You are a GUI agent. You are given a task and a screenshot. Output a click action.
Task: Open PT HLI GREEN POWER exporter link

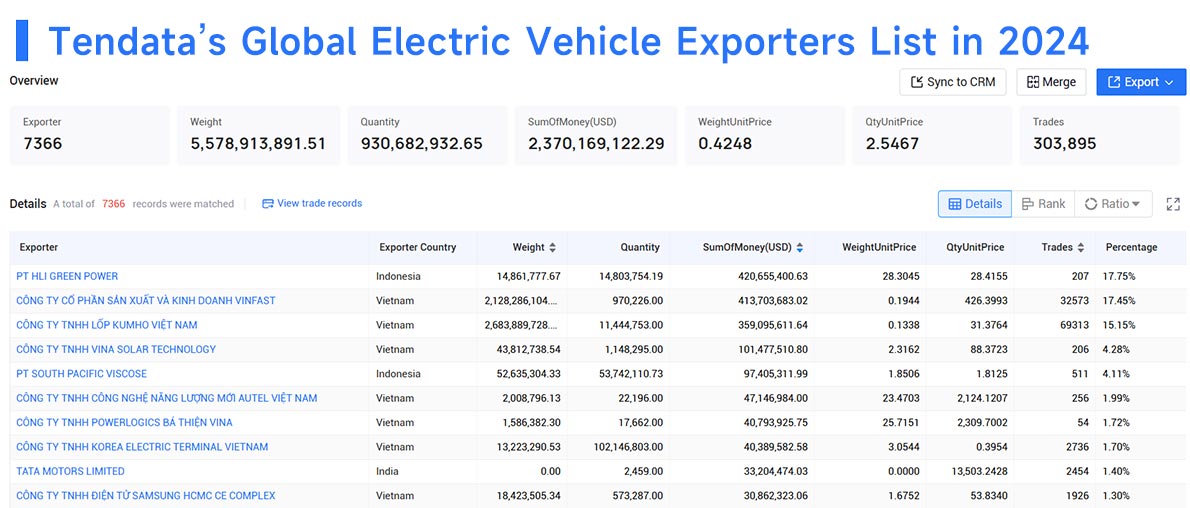pos(68,276)
